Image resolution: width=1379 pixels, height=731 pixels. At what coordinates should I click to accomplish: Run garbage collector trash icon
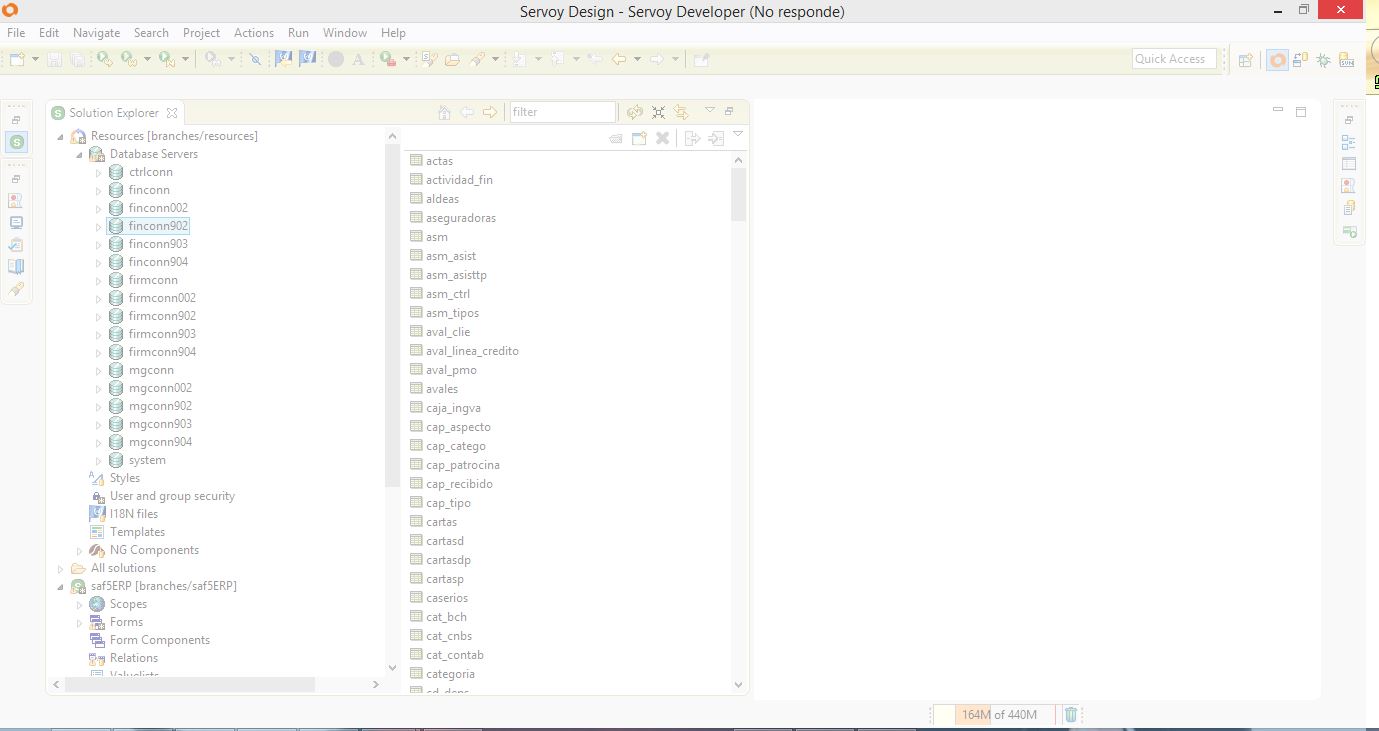click(1071, 714)
